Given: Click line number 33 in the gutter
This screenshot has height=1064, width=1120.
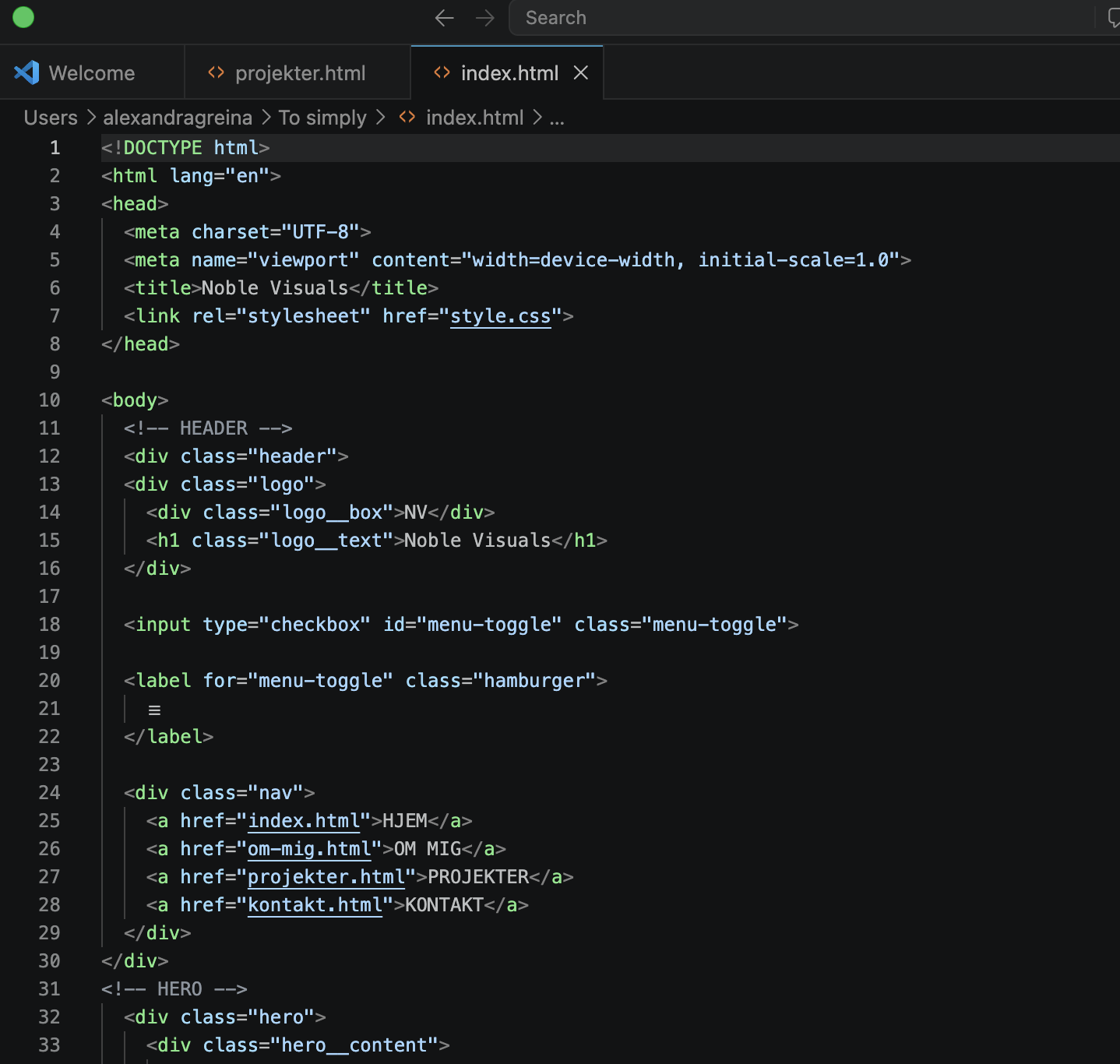Looking at the screenshot, I should click(x=49, y=1045).
